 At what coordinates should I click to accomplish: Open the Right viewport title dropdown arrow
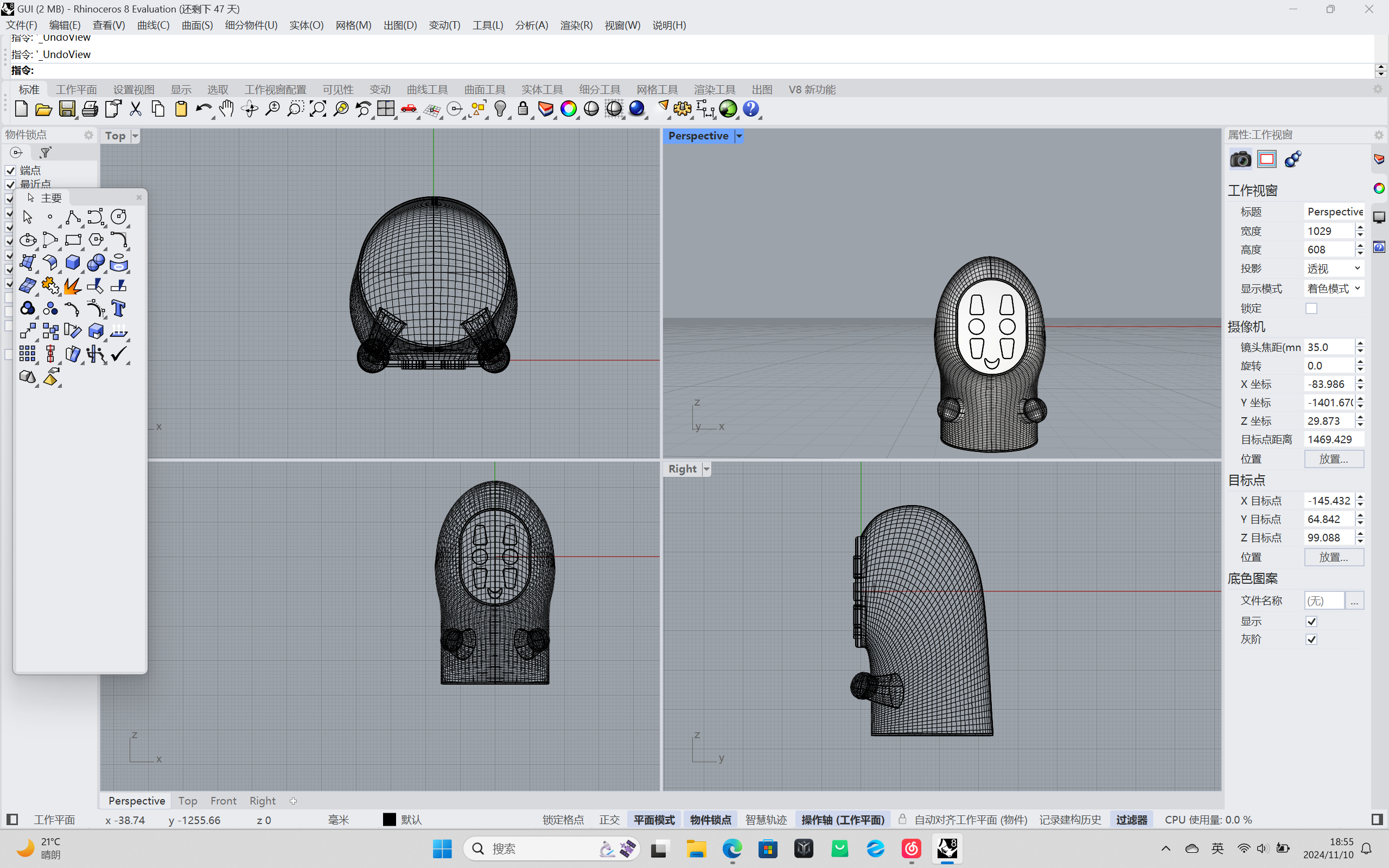(706, 469)
